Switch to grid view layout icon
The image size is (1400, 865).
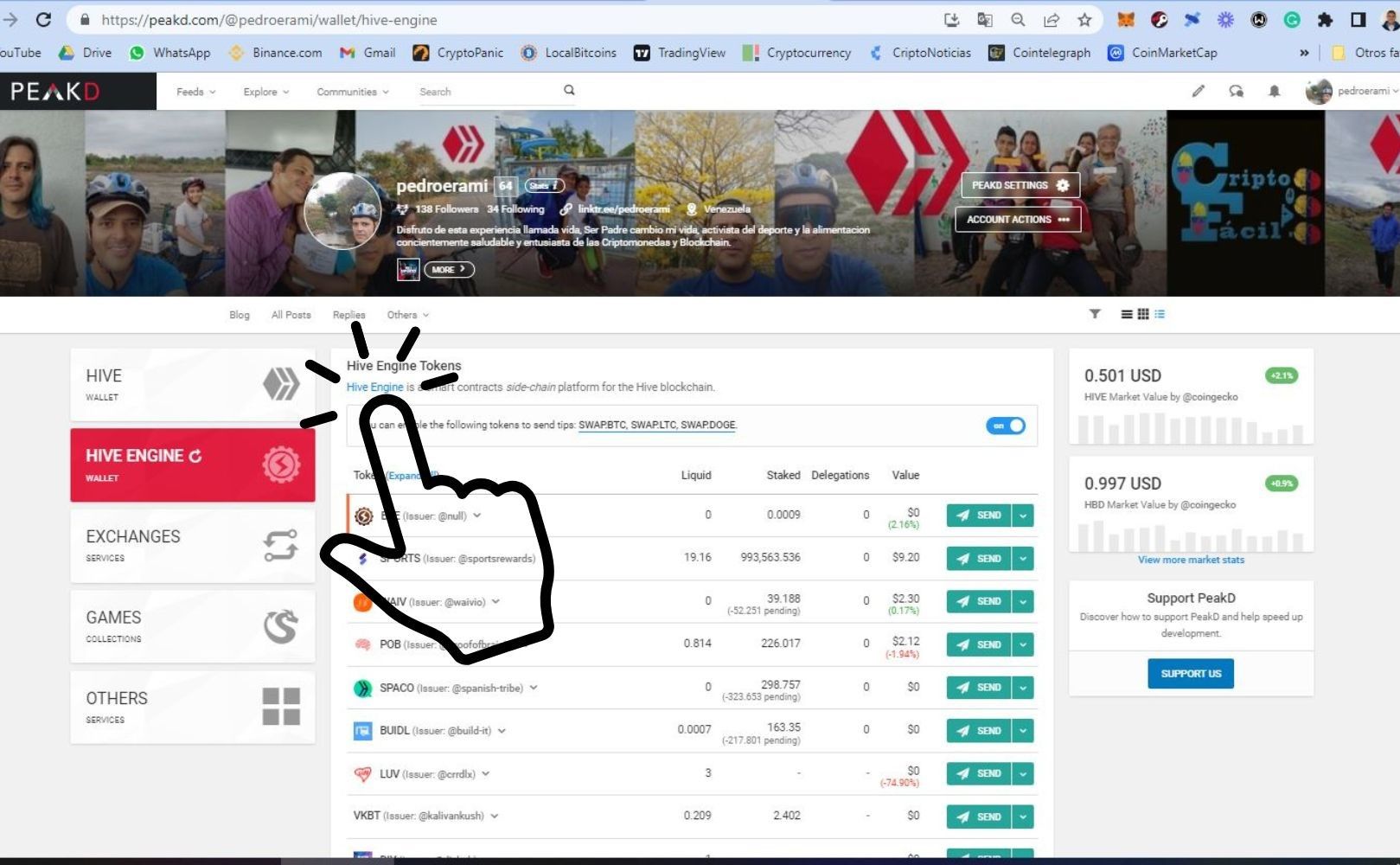1143,314
